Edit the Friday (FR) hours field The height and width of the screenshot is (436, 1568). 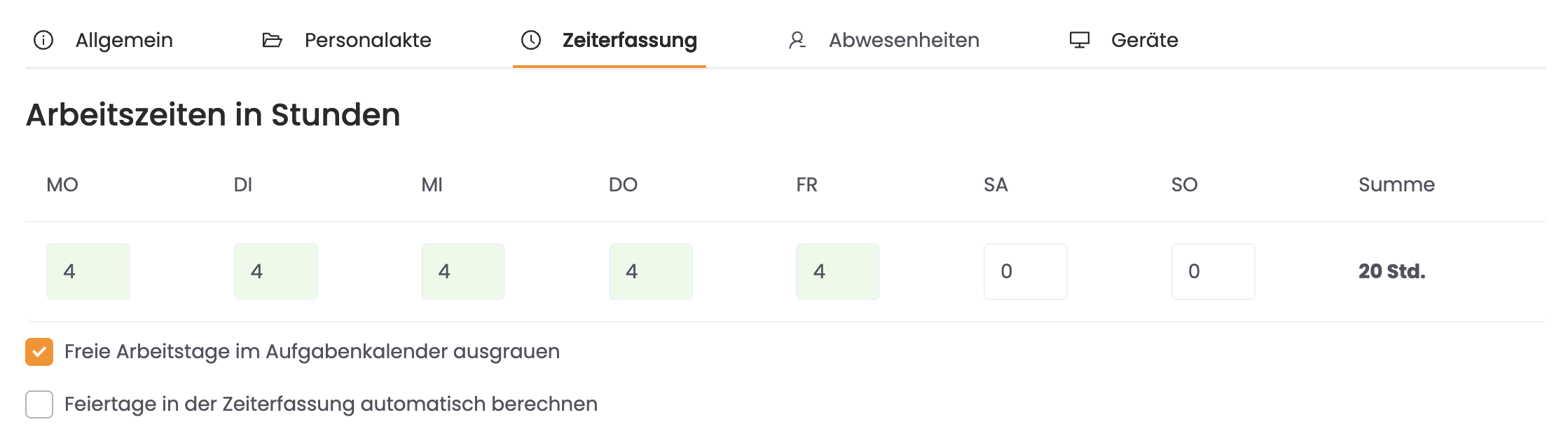838,272
